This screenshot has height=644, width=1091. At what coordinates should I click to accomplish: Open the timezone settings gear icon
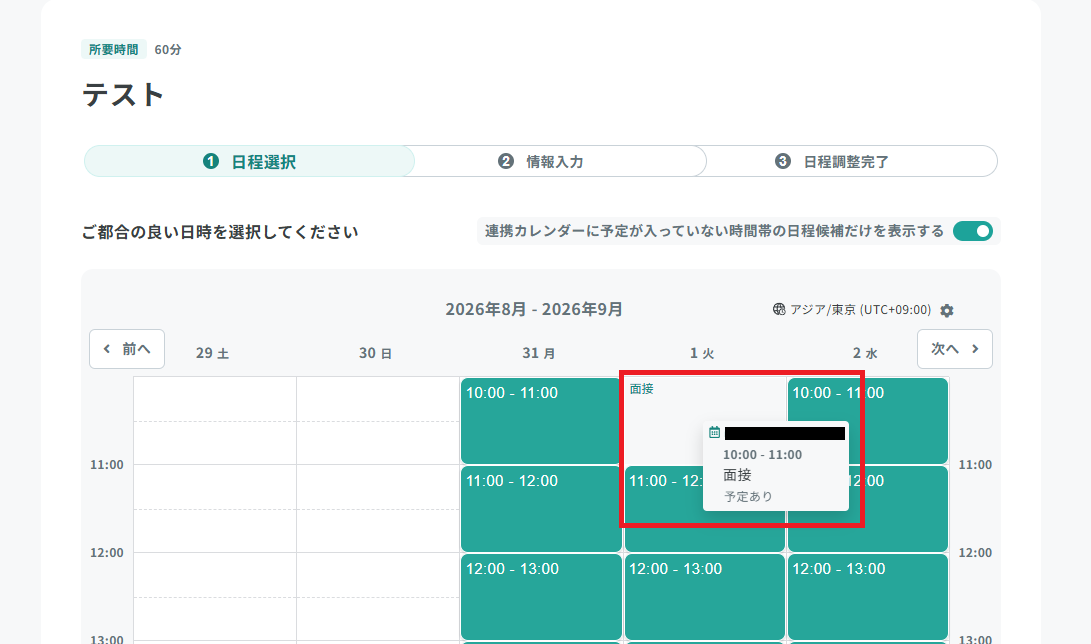point(946,311)
